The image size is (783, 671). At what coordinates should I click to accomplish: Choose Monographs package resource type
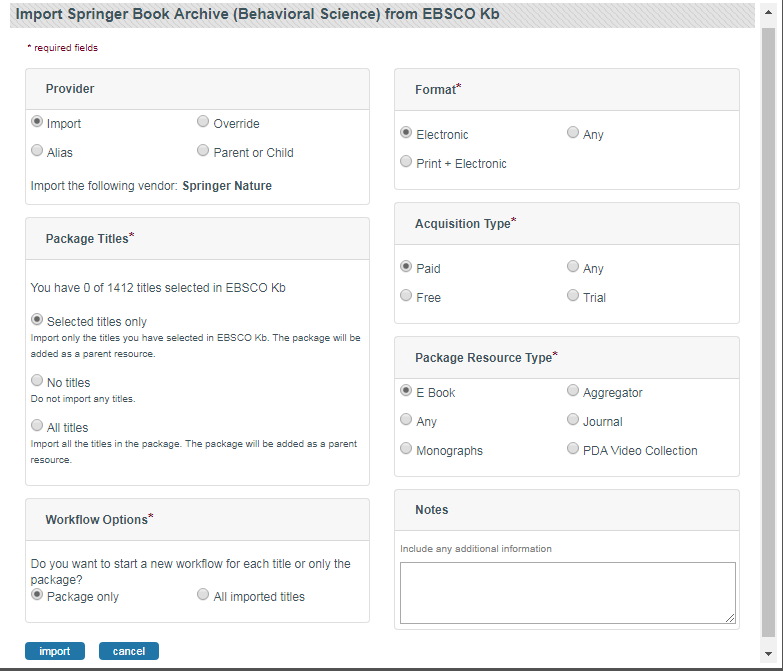[x=406, y=448]
